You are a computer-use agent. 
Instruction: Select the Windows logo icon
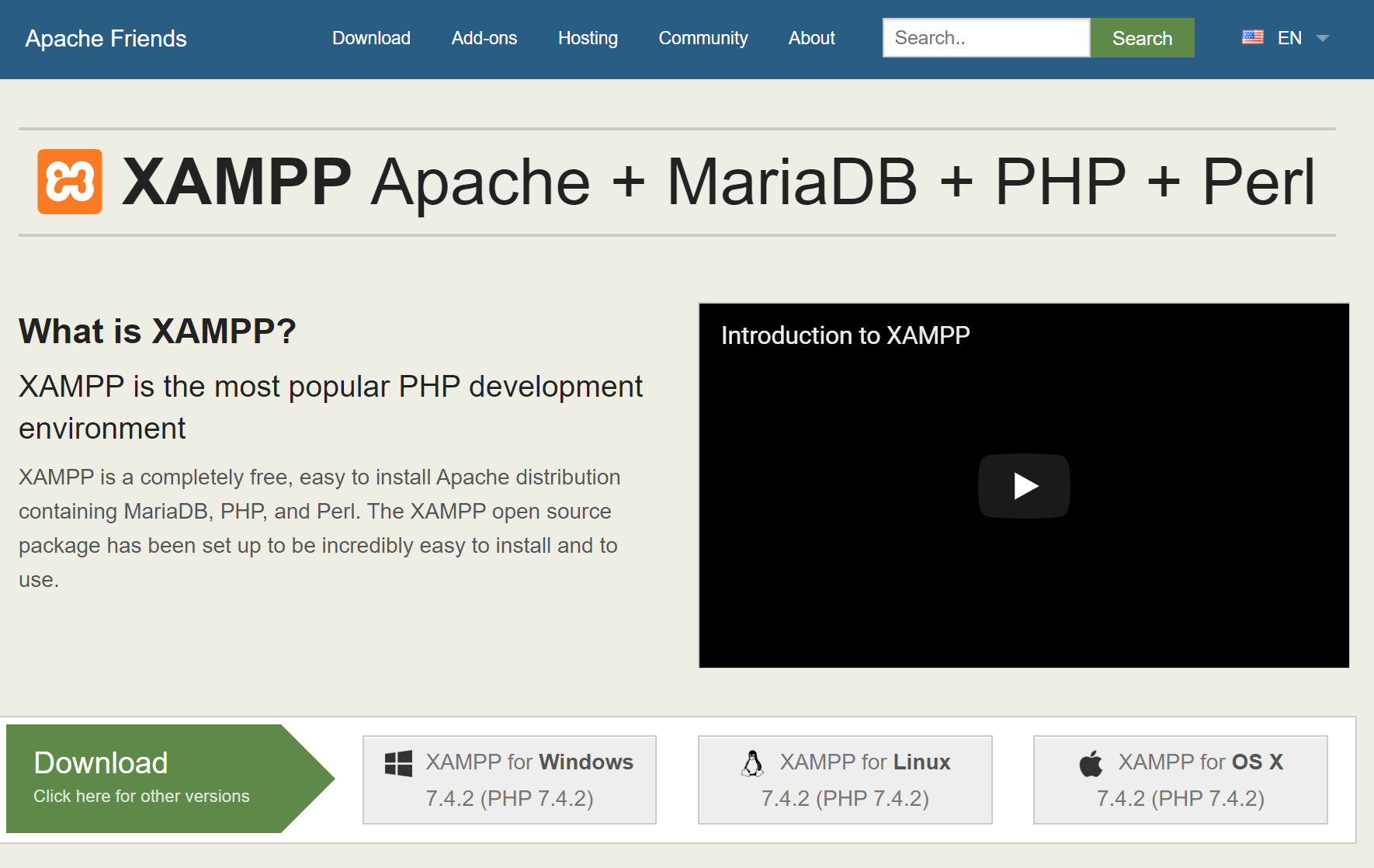398,762
